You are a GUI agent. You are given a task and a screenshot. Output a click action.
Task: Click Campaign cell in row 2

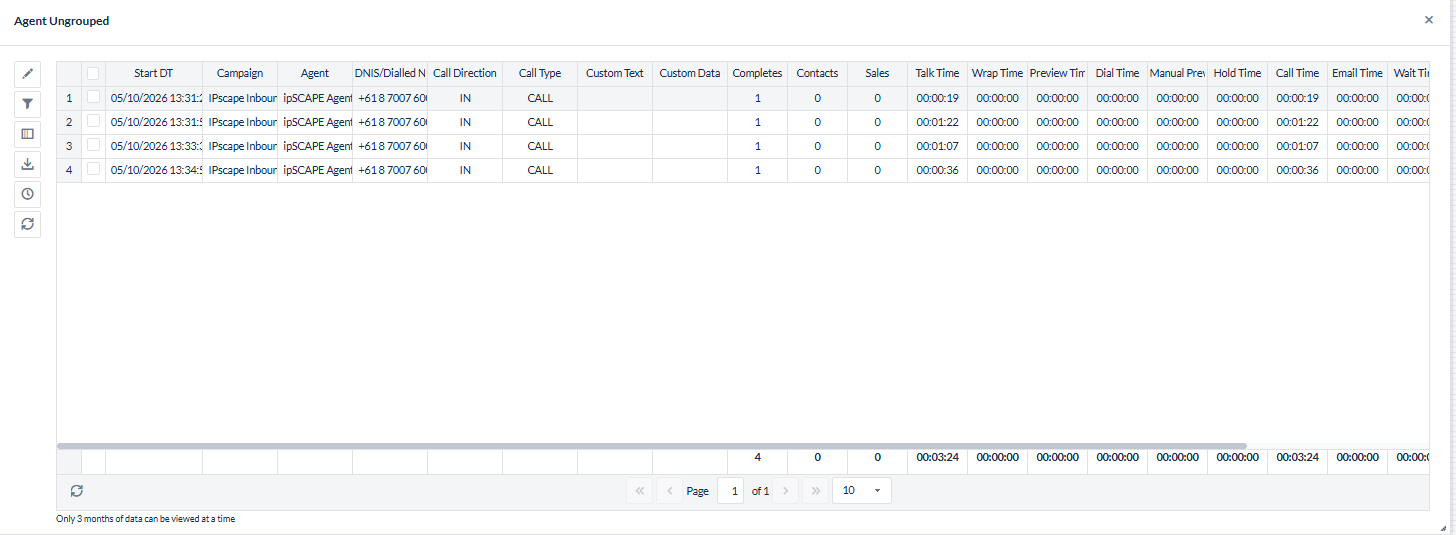(240, 122)
